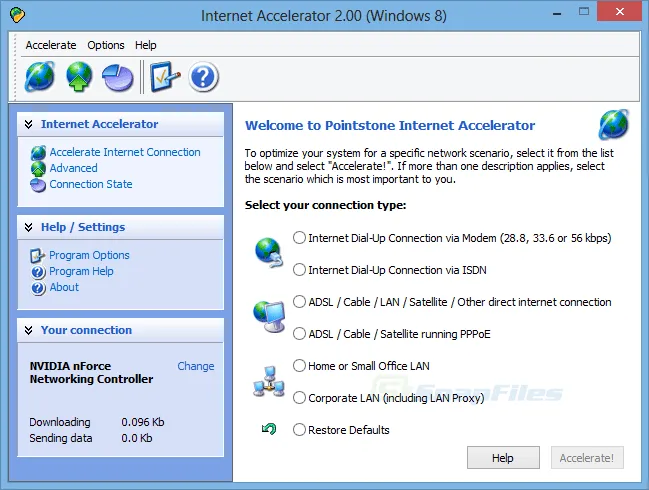Open the About link

[x=64, y=287]
